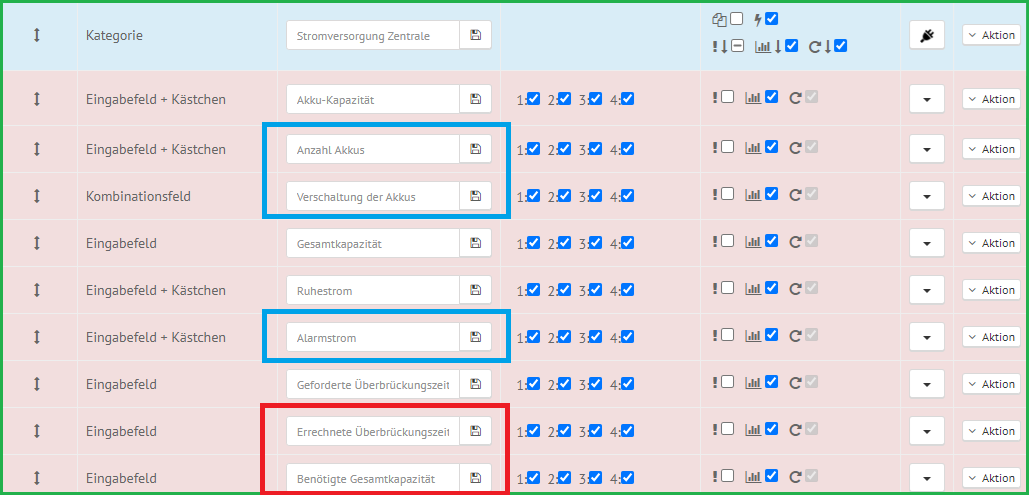1029x495 pixels.
Task: Click the Kombinationsfeld type label
Action: point(138,196)
